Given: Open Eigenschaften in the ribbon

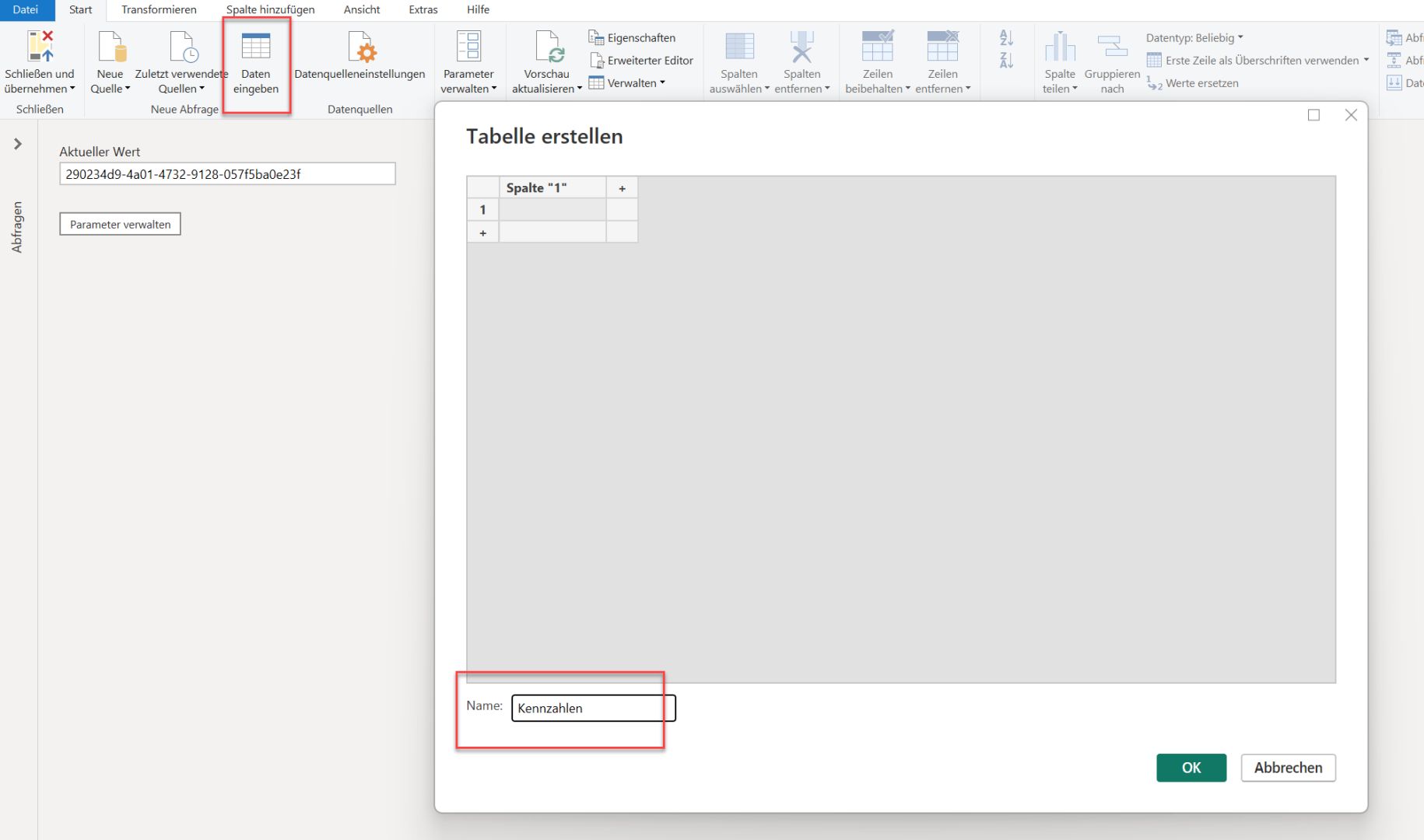Looking at the screenshot, I should click(632, 37).
